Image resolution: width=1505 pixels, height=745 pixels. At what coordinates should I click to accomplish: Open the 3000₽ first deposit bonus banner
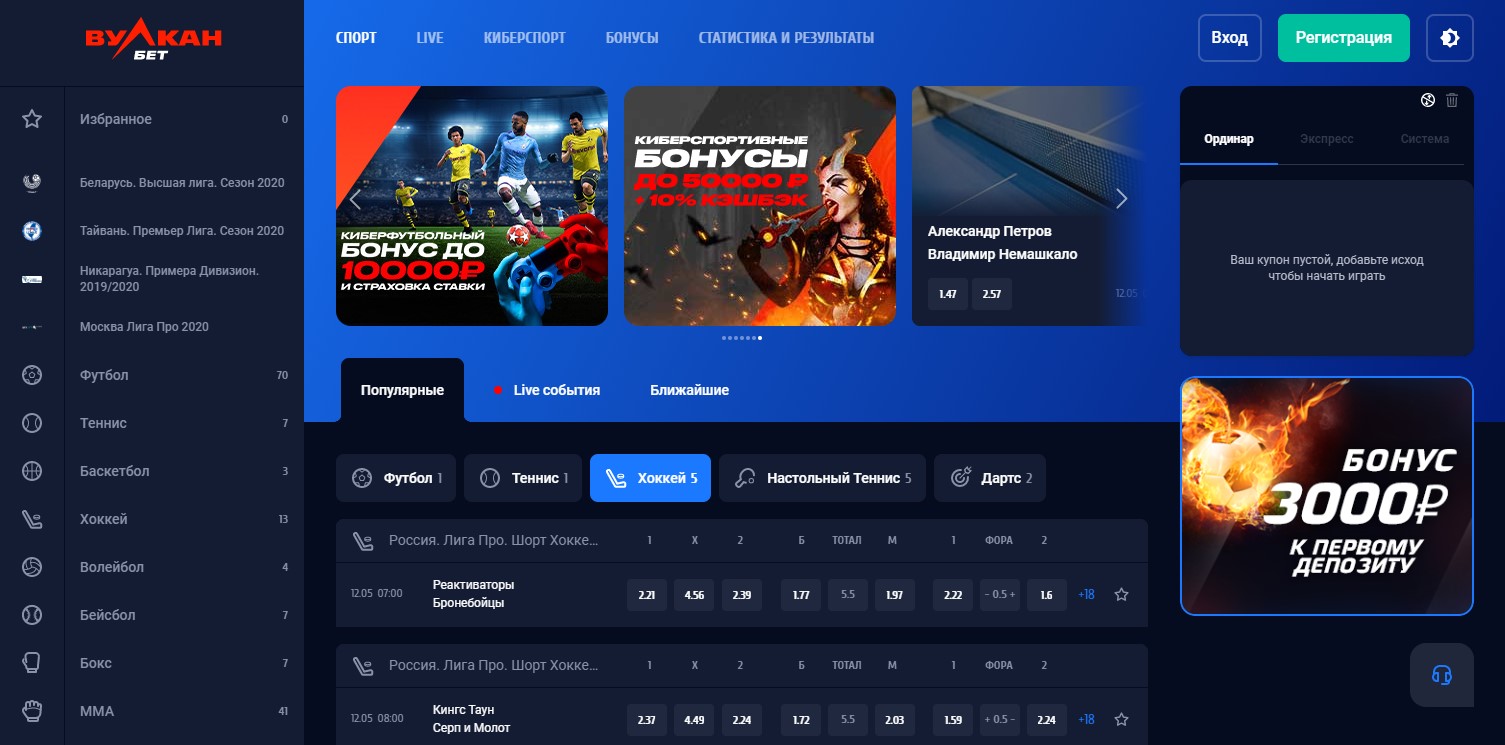[x=1326, y=496]
